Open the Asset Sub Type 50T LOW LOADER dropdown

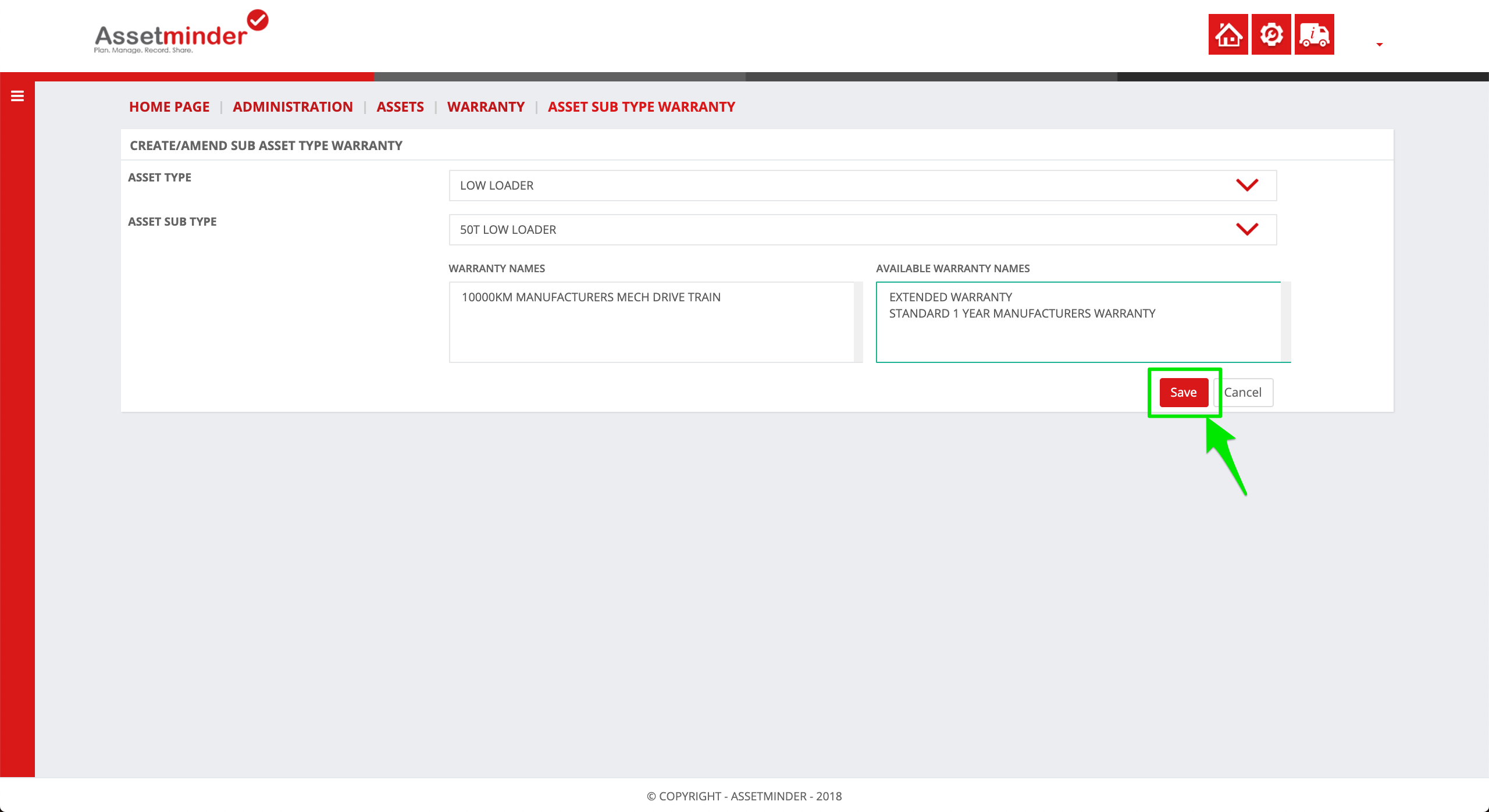point(863,230)
